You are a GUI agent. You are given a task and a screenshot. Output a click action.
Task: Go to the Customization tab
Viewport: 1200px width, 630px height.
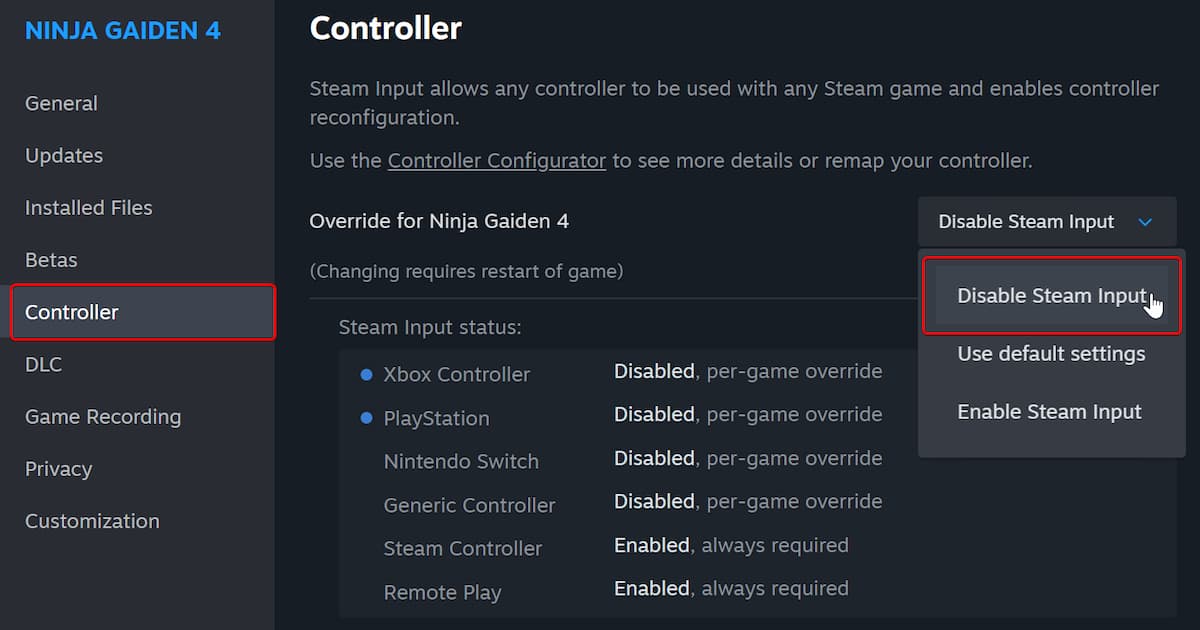tap(92, 521)
